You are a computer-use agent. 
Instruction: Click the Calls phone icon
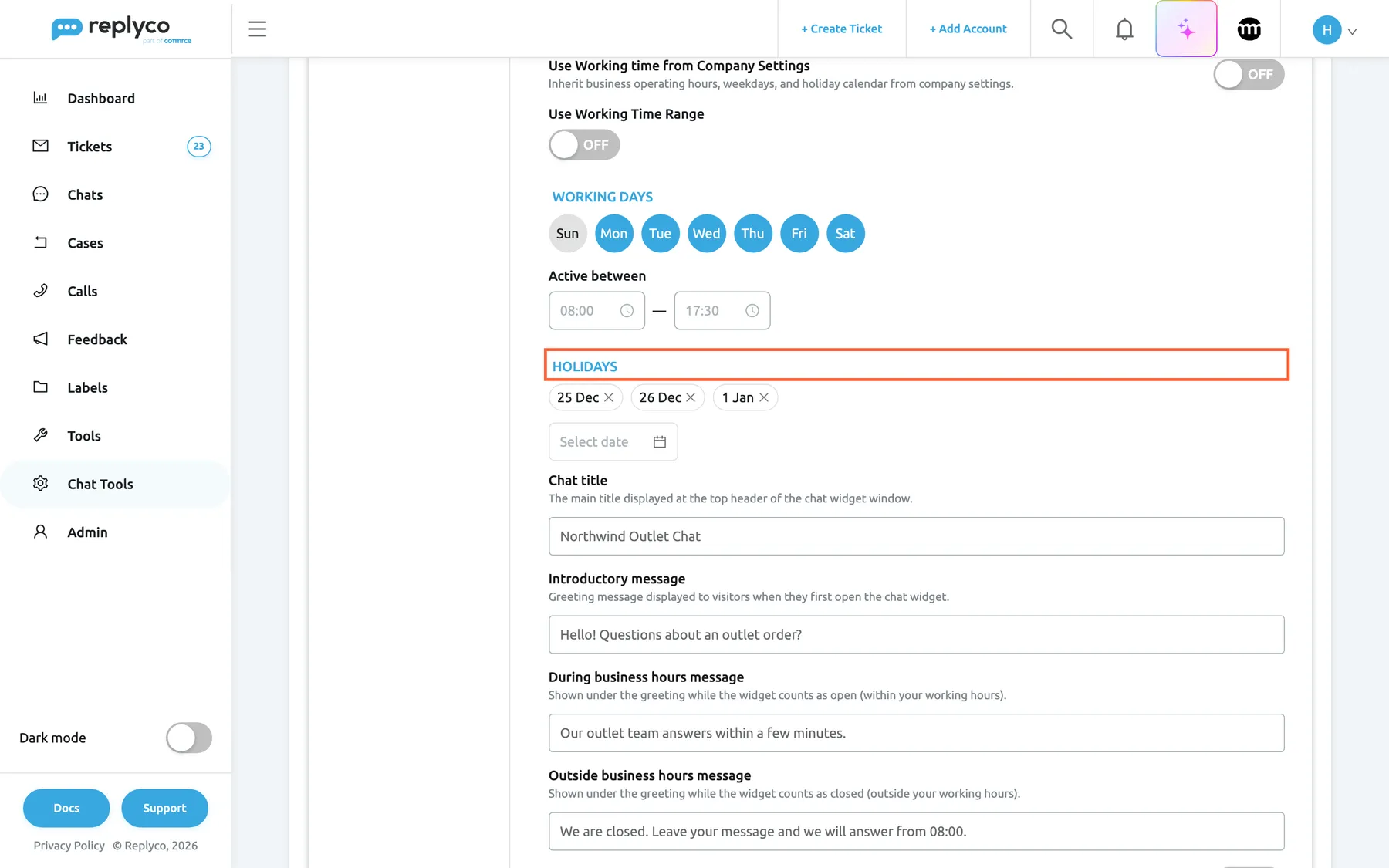coord(40,291)
